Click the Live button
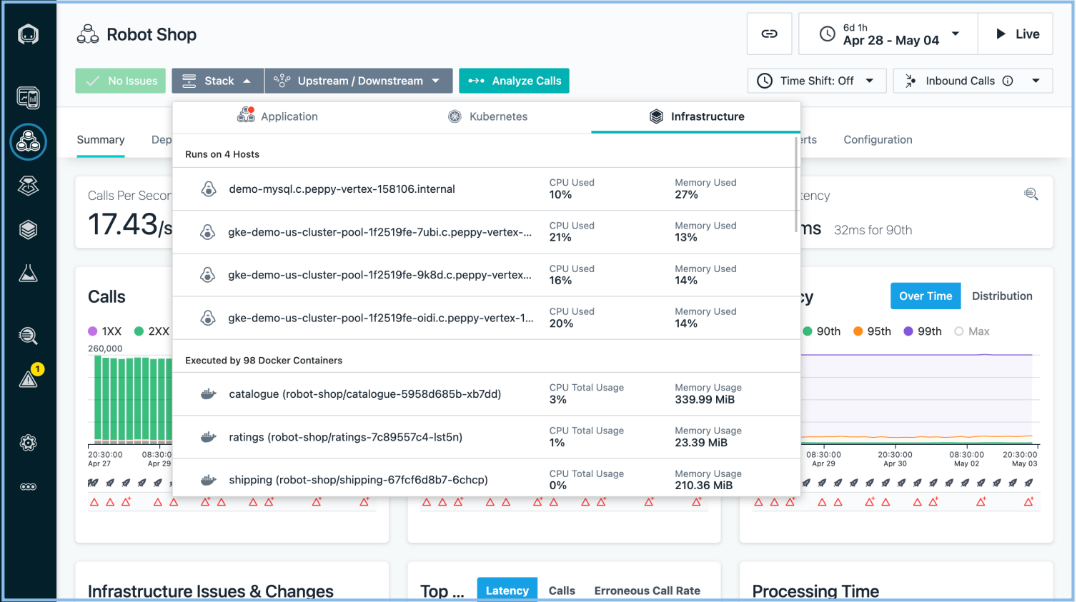This screenshot has height=602, width=1076. tap(1015, 34)
